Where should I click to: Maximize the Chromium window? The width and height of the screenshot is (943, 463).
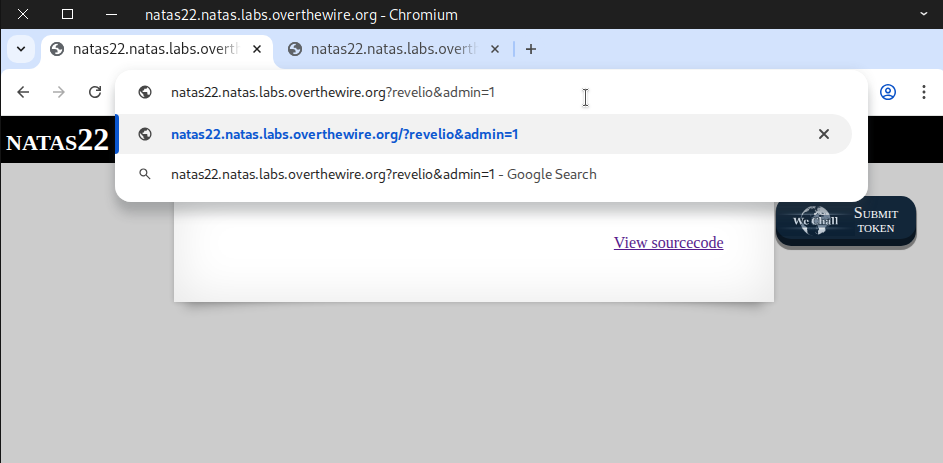click(67, 15)
